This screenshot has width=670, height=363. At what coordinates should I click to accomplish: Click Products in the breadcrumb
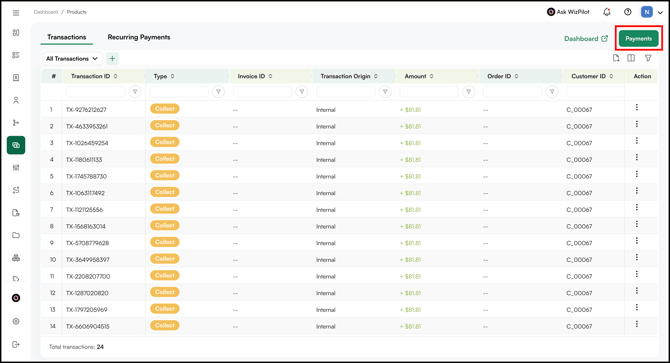76,12
